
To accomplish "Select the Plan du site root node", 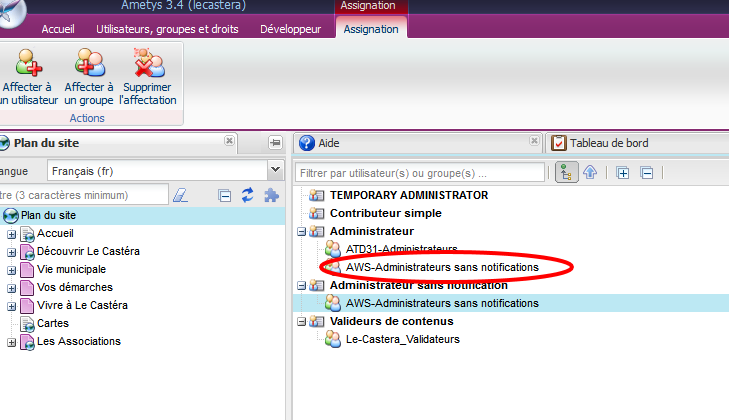I will pyautogui.click(x=48, y=215).
